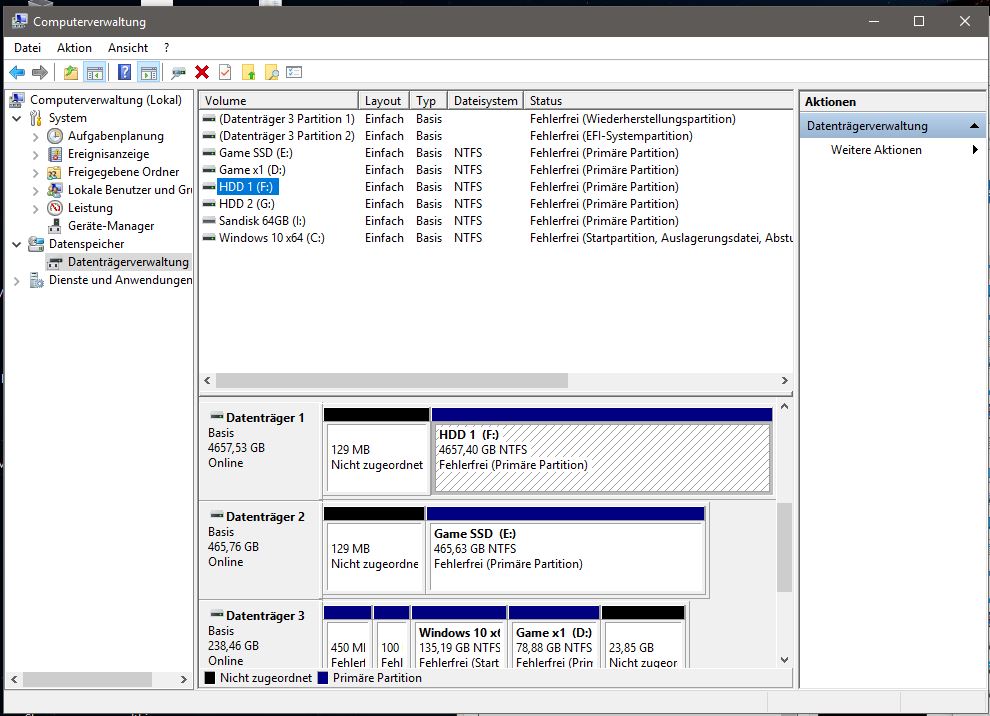The image size is (990, 716).
Task: Expand the Ereignisanzeige node
Action: (36, 155)
